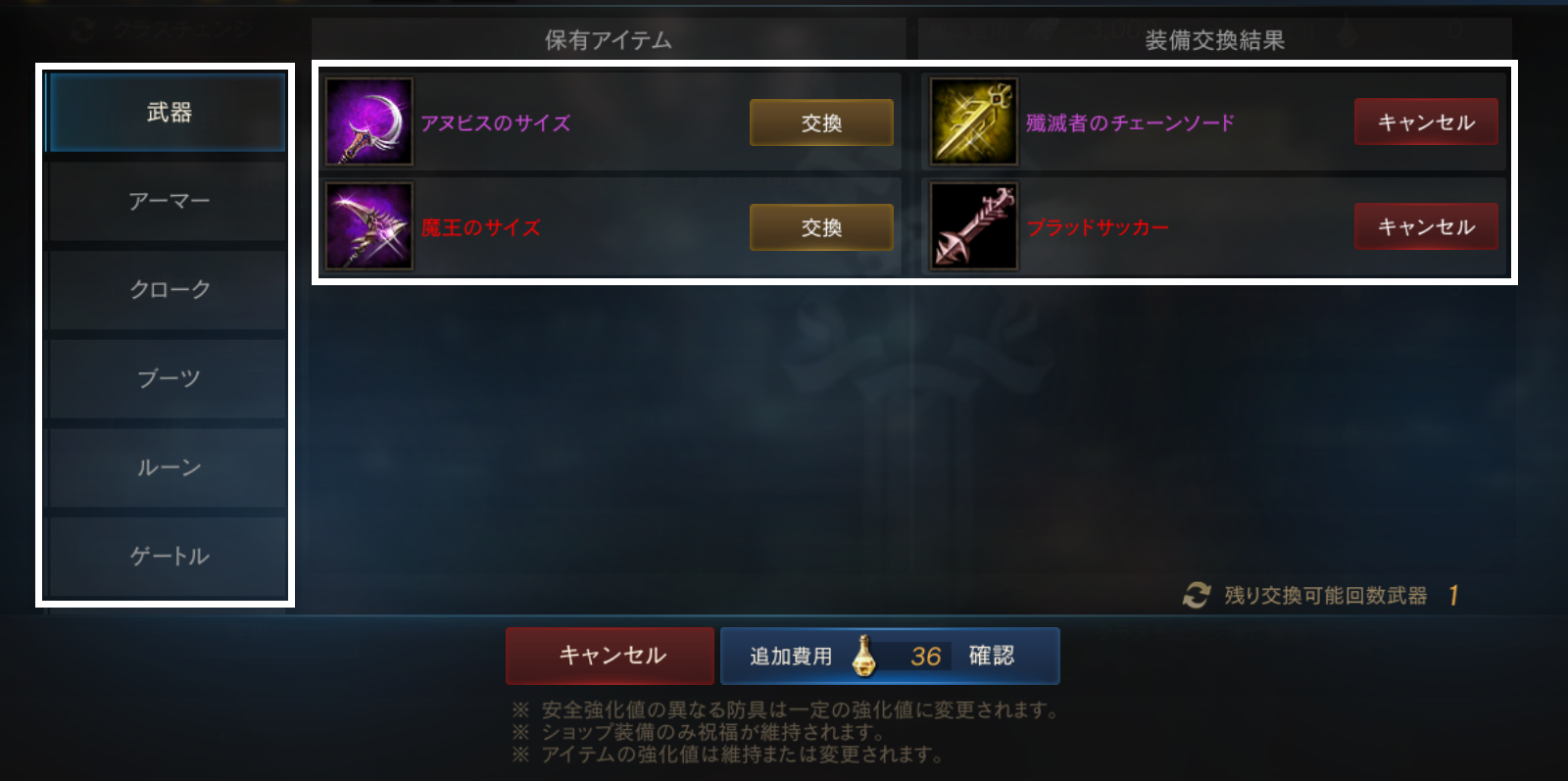Select the ルーン tab
This screenshot has width=1568, height=781.
168,468
